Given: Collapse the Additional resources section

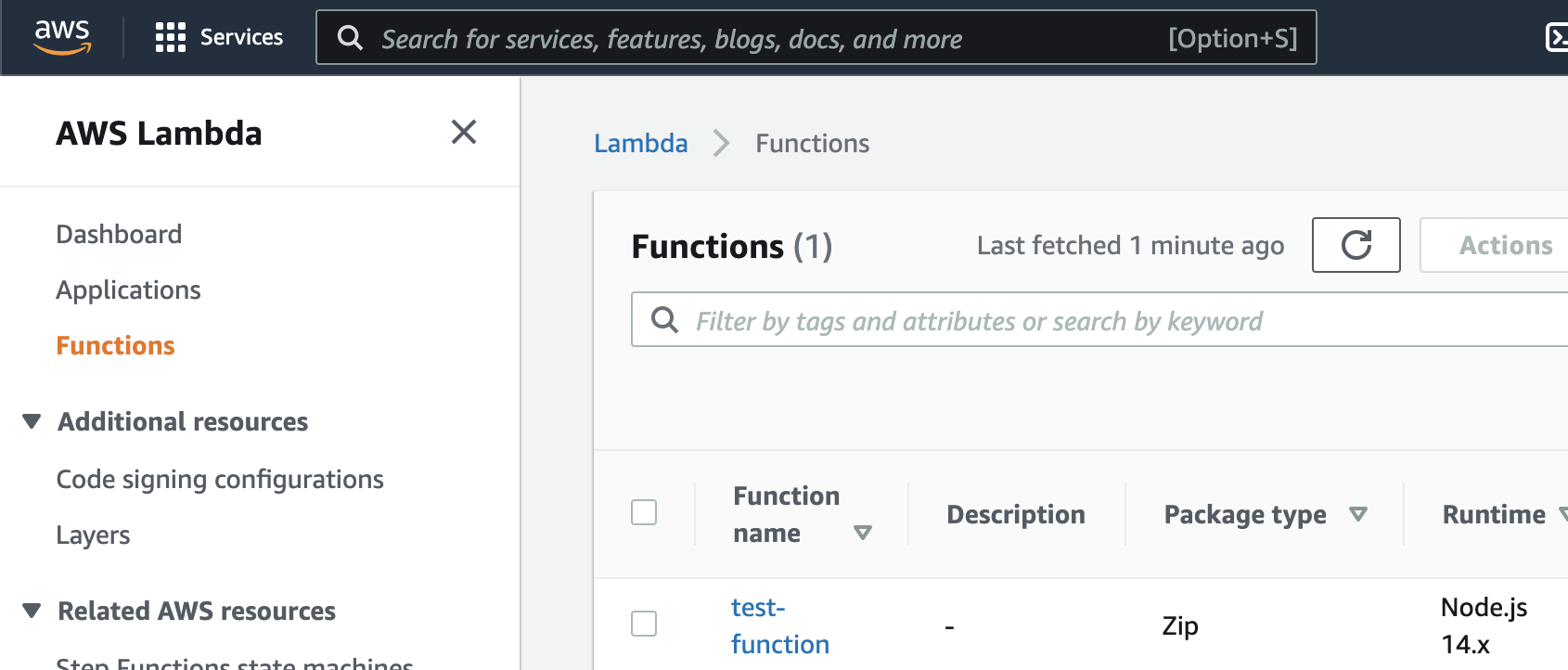Looking at the screenshot, I should (32, 421).
